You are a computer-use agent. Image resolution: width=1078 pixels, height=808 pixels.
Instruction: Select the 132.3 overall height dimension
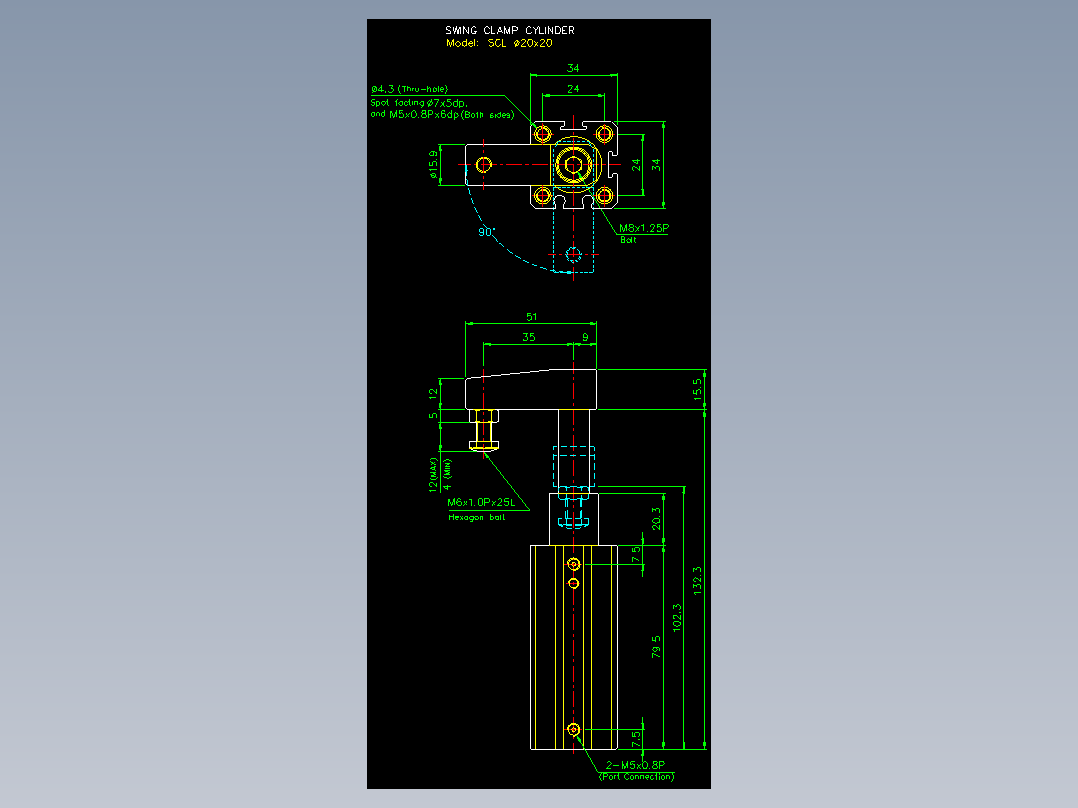point(697,580)
